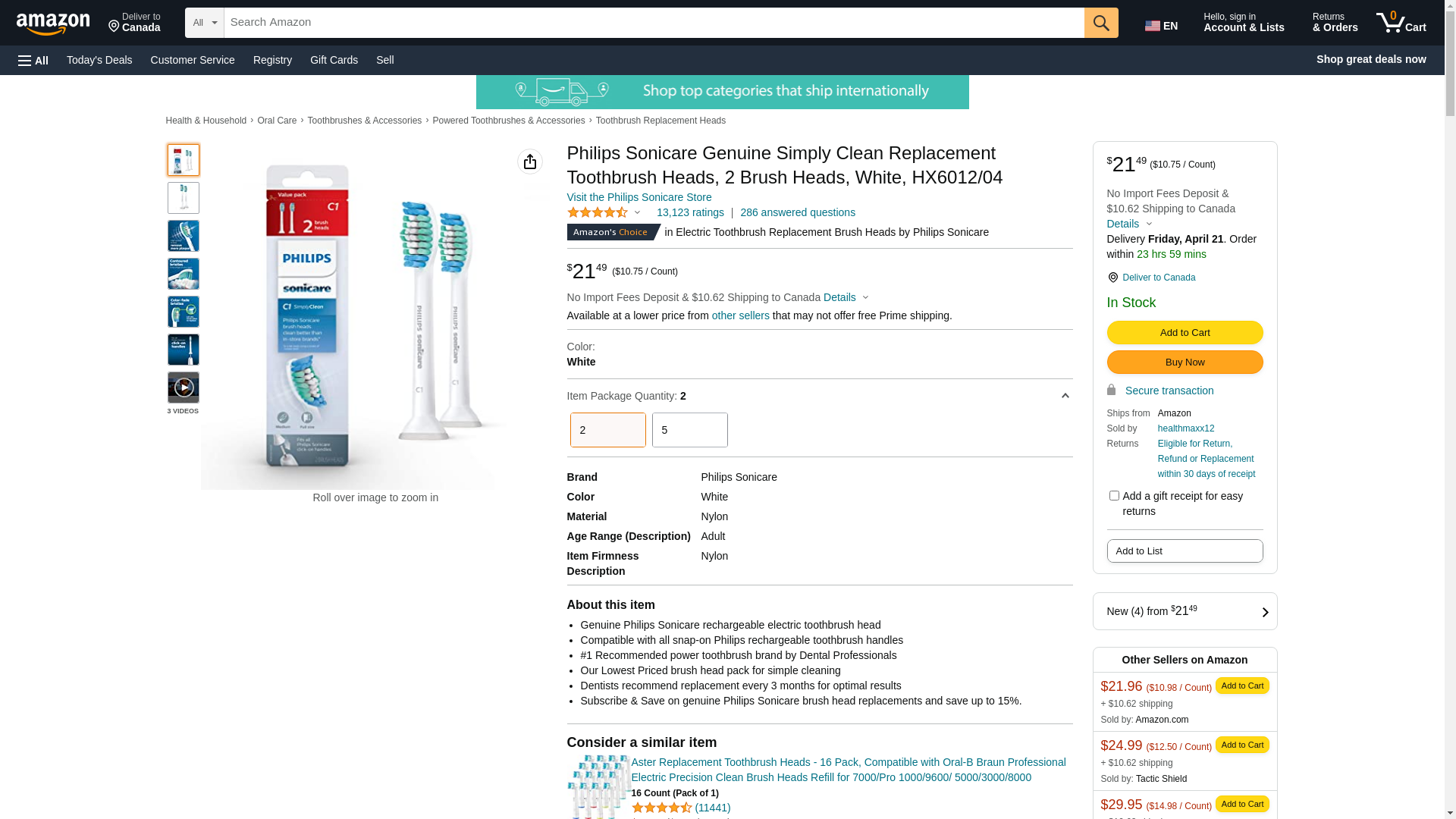Open the All hamburger menu
Screen dimensions: 1456x819
[x=33, y=61]
